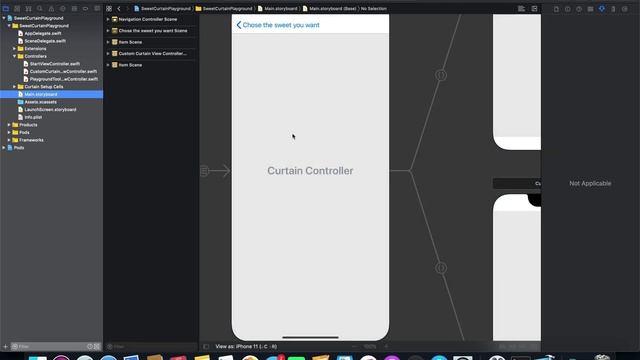Open the Project navigator tab
Screen dimensions: 640x360
click(x=6, y=9)
